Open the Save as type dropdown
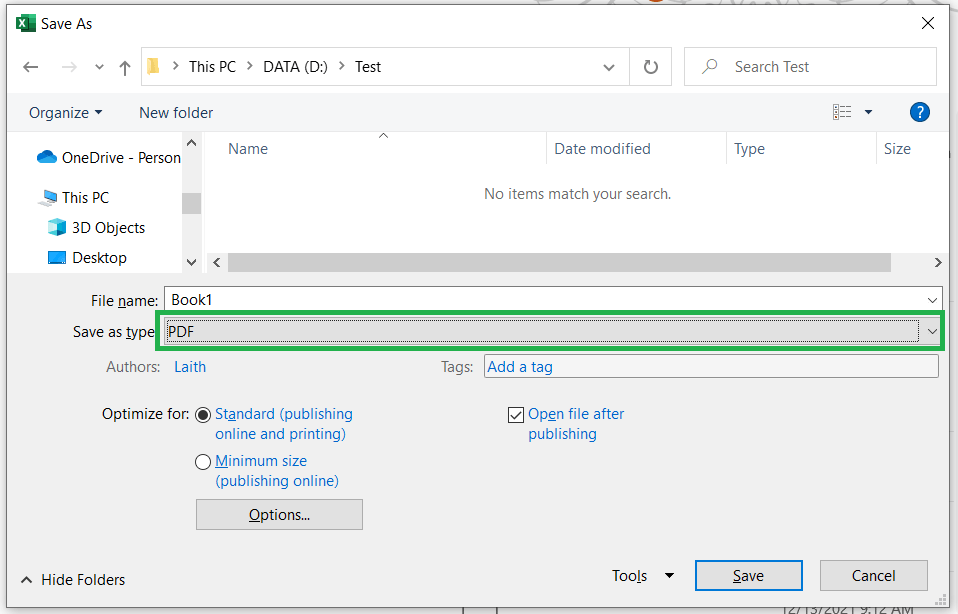 [932, 331]
